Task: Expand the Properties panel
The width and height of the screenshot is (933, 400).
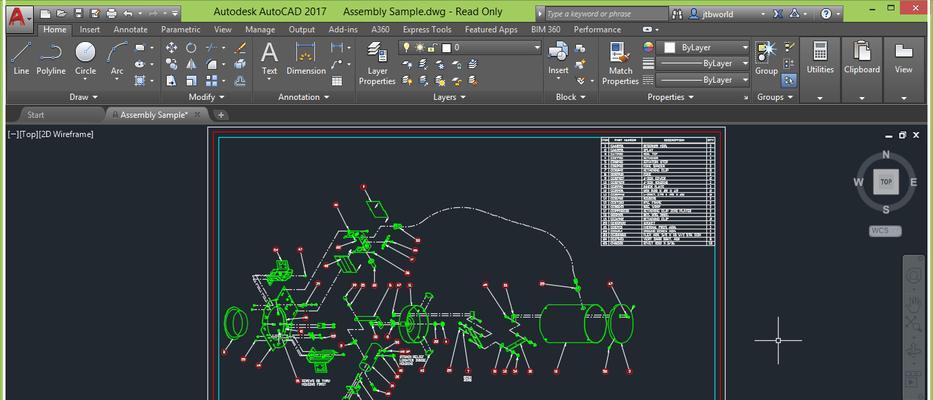Action: [670, 97]
